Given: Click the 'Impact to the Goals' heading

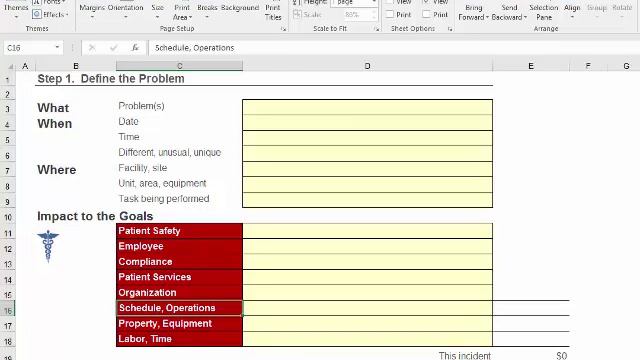Looking at the screenshot, I should tap(95, 216).
